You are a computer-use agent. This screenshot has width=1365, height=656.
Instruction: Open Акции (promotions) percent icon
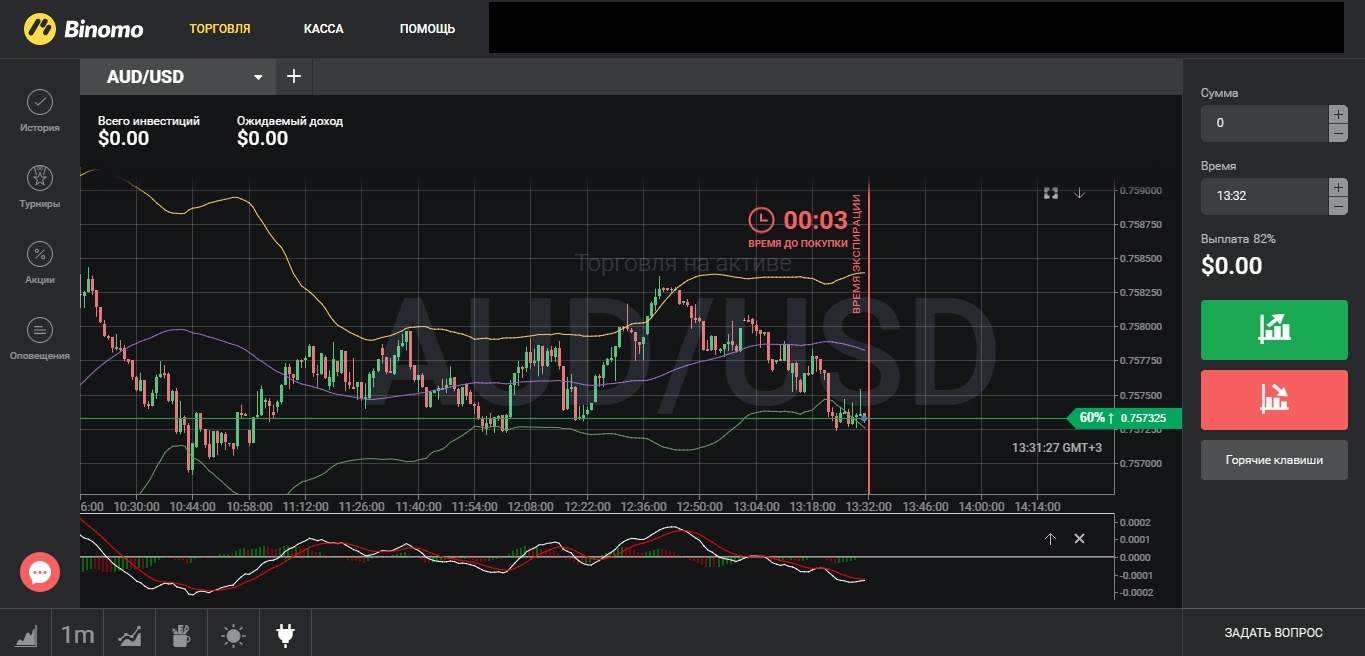pyautogui.click(x=40, y=262)
